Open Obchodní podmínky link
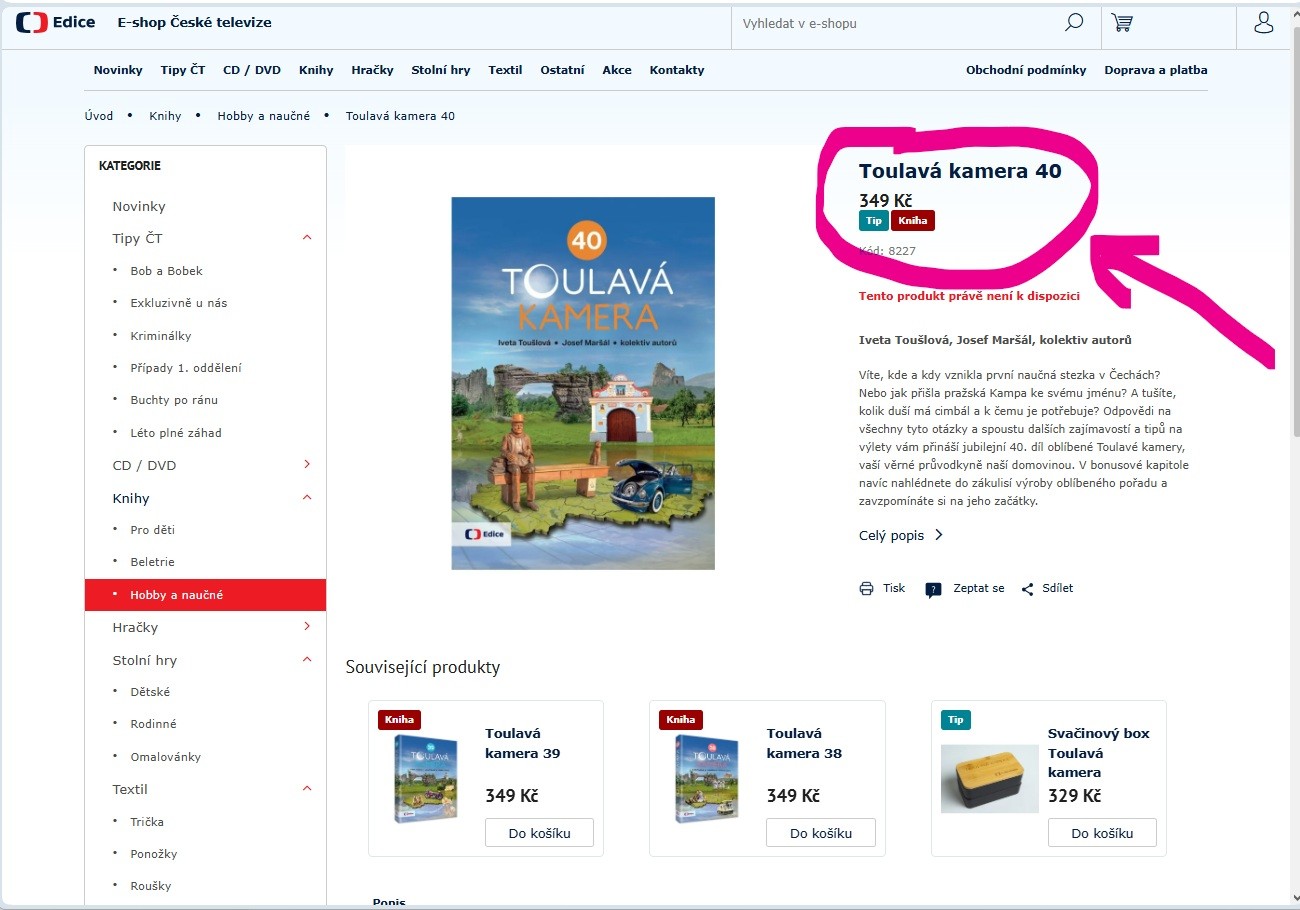This screenshot has width=1300, height=910. [1026, 70]
